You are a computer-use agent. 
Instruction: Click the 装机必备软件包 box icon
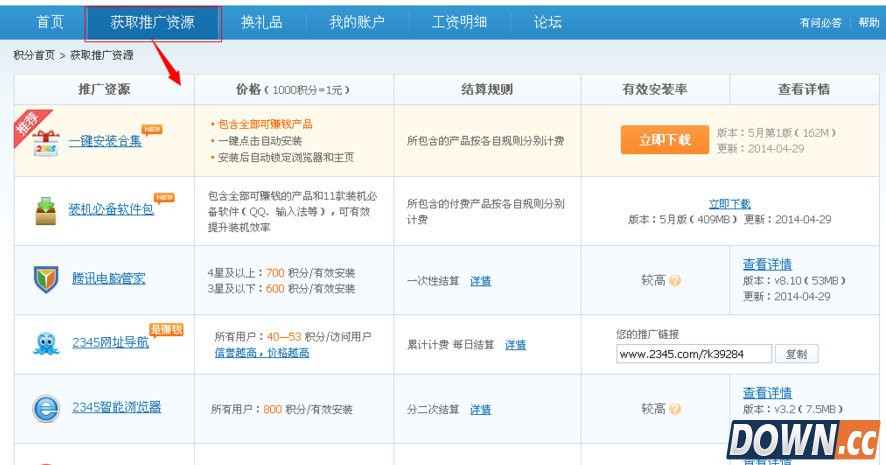[46, 210]
